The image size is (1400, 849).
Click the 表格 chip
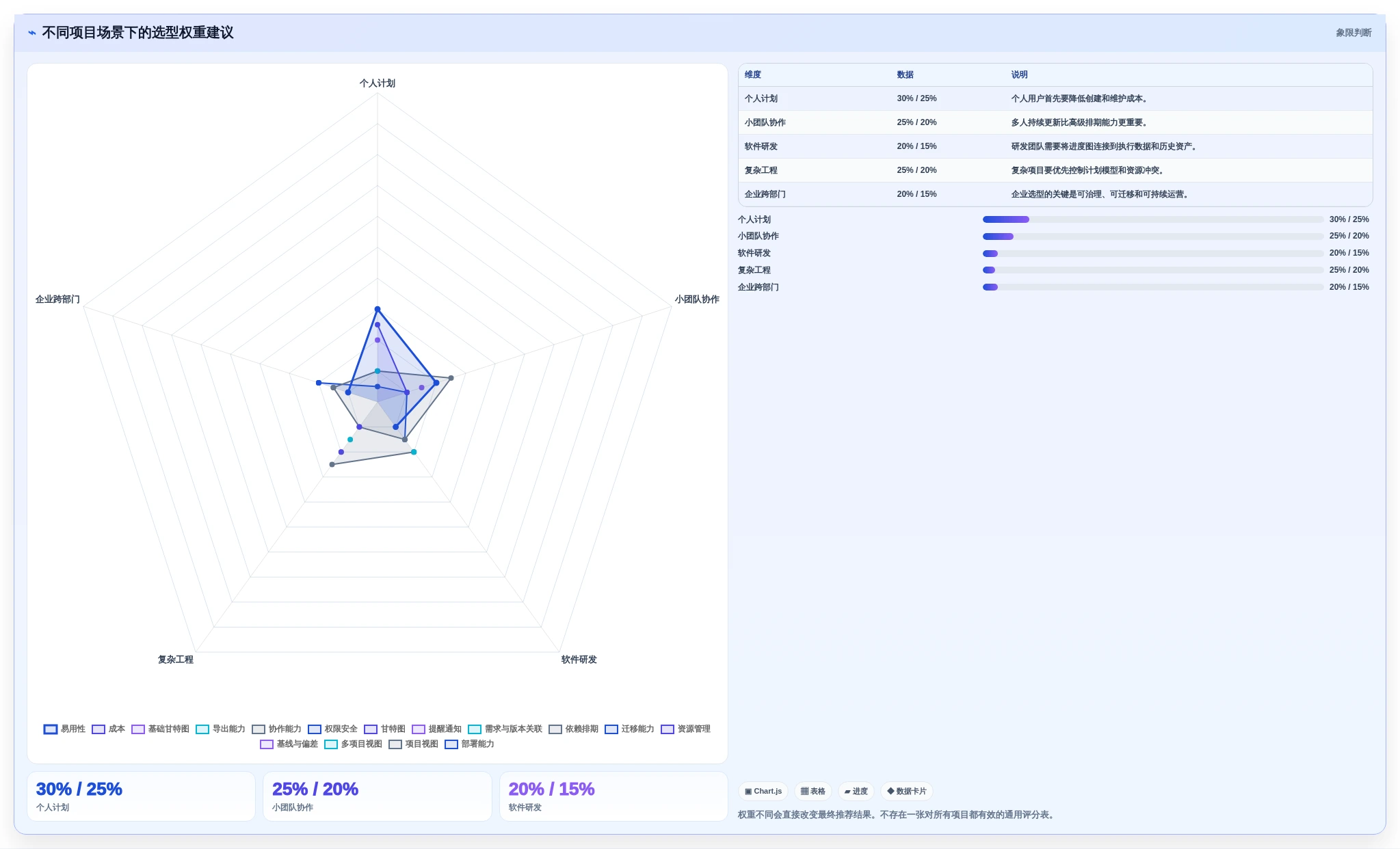point(813,791)
